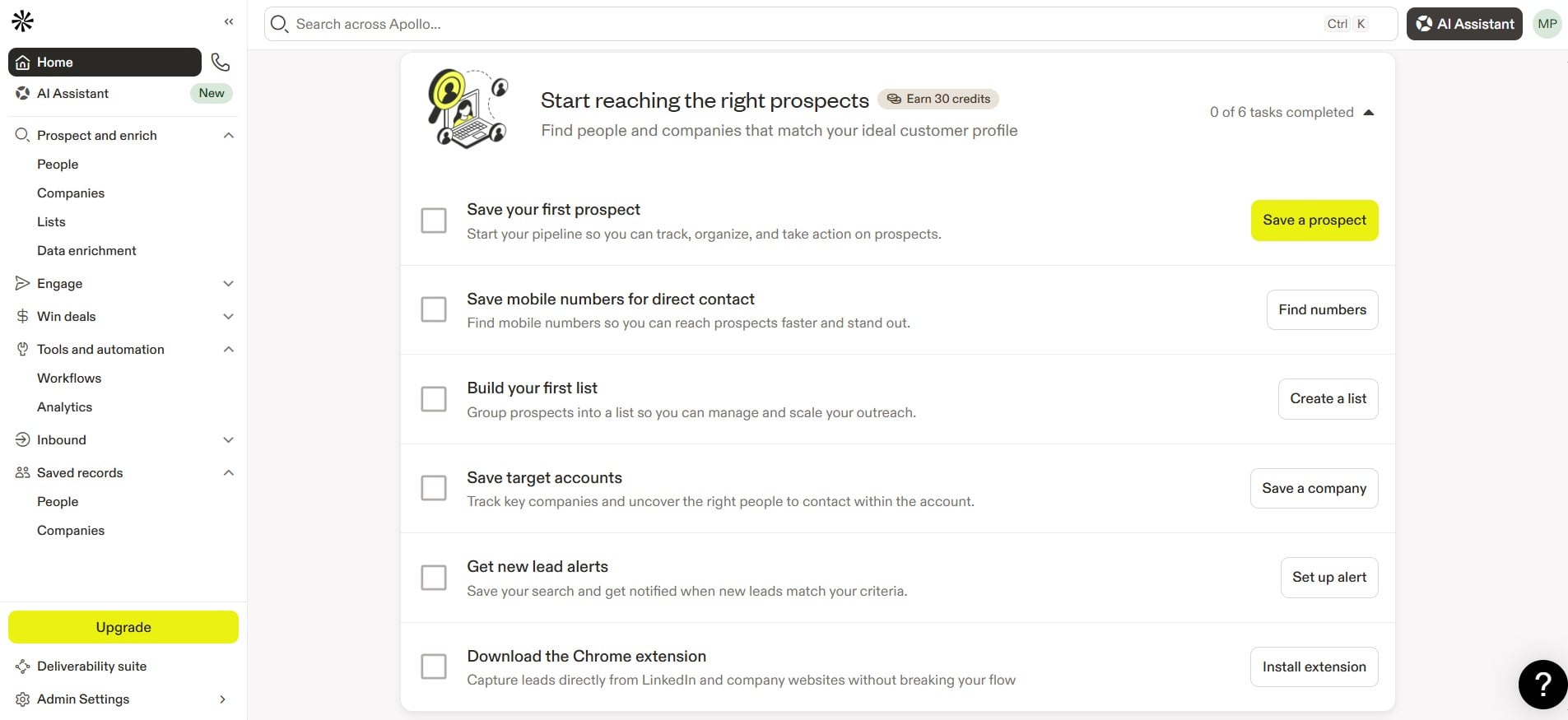1568x720 pixels.
Task: Check the Save your first prospect box
Action: coord(434,221)
